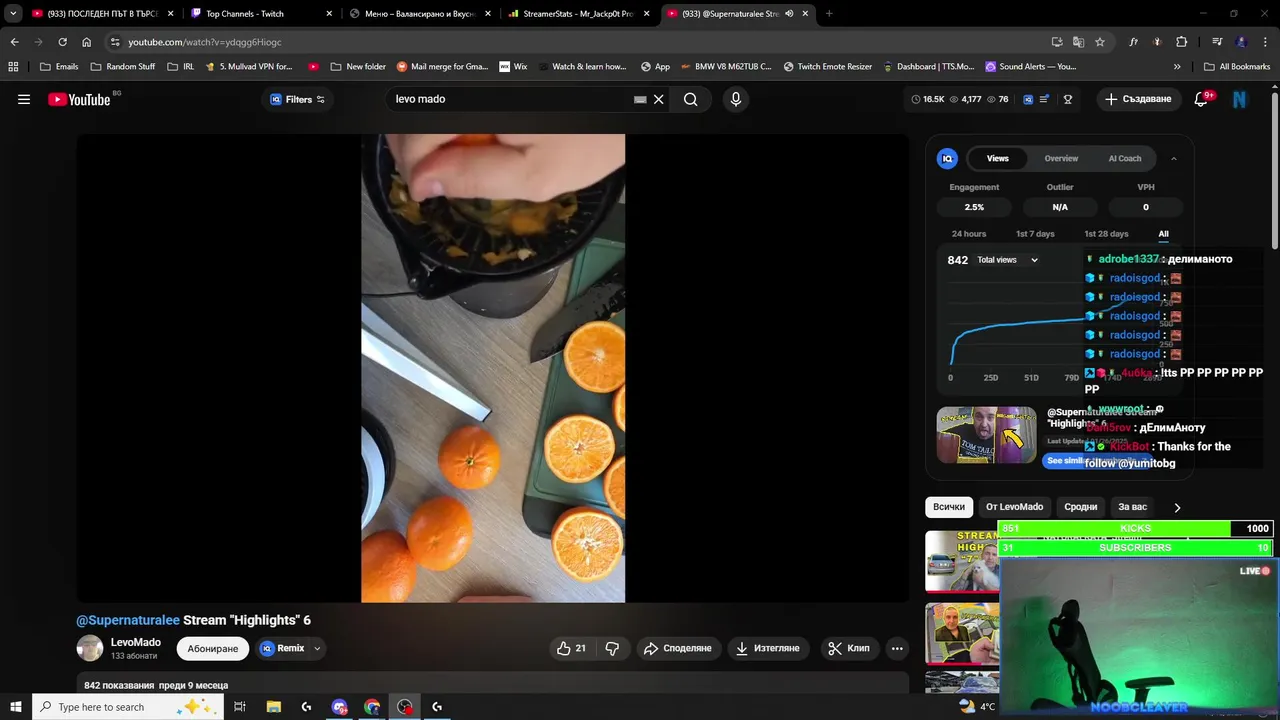Clear the levo mado search text
This screenshot has width=1280, height=720.
pos(659,99)
